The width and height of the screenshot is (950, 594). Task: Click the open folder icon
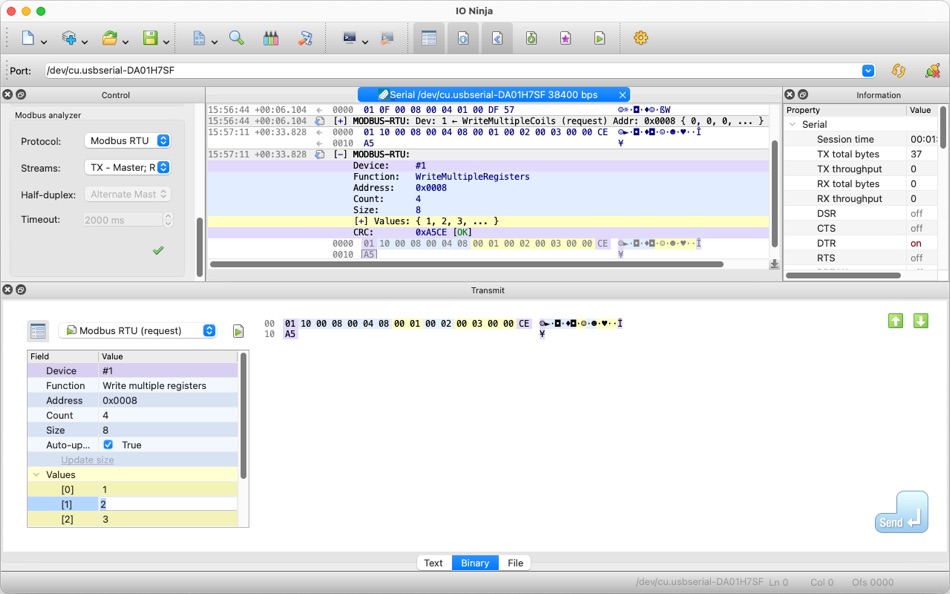coord(110,38)
